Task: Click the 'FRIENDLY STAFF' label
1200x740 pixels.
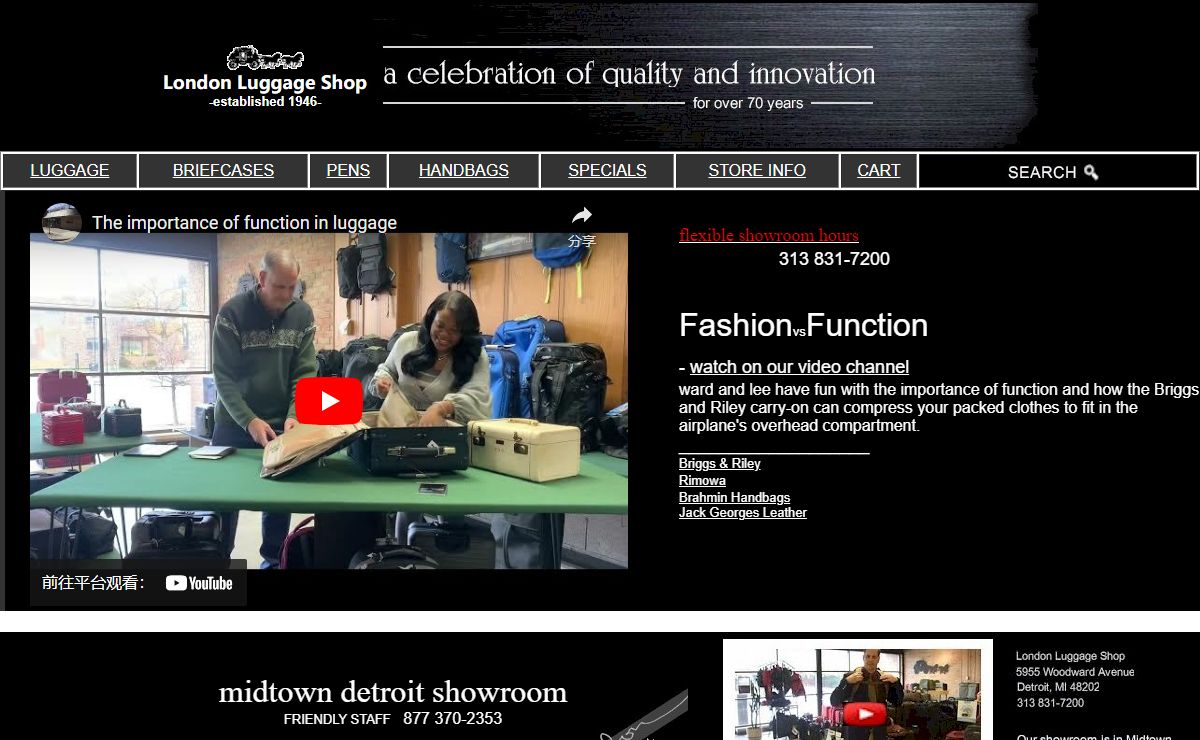Action: [337, 719]
